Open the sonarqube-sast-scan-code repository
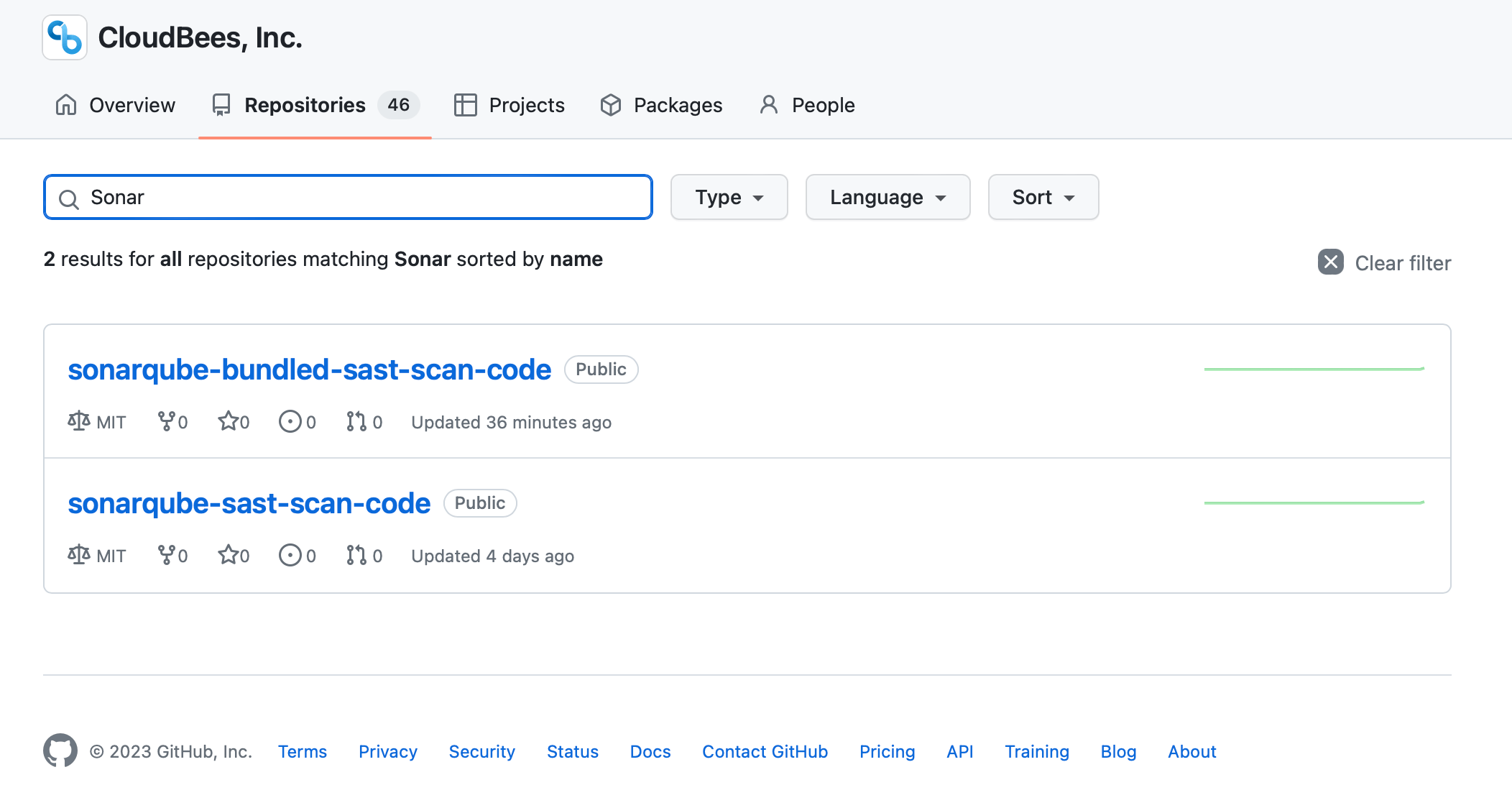 pos(249,503)
